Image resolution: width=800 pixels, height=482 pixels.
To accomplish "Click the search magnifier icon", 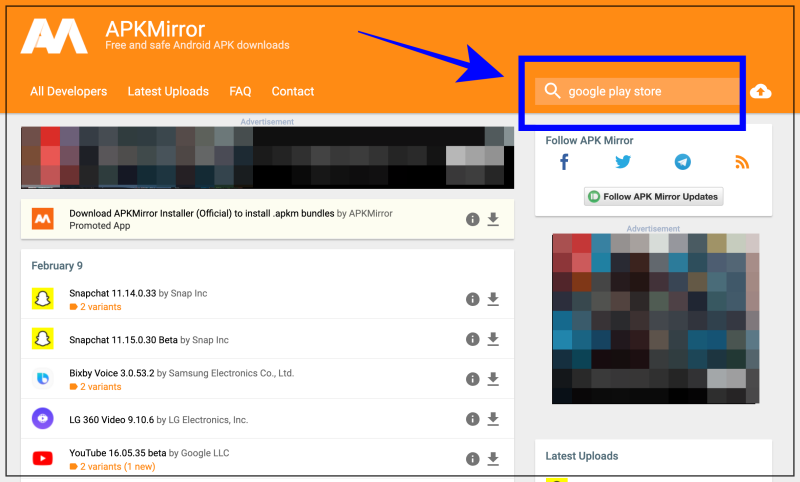I will click(552, 91).
